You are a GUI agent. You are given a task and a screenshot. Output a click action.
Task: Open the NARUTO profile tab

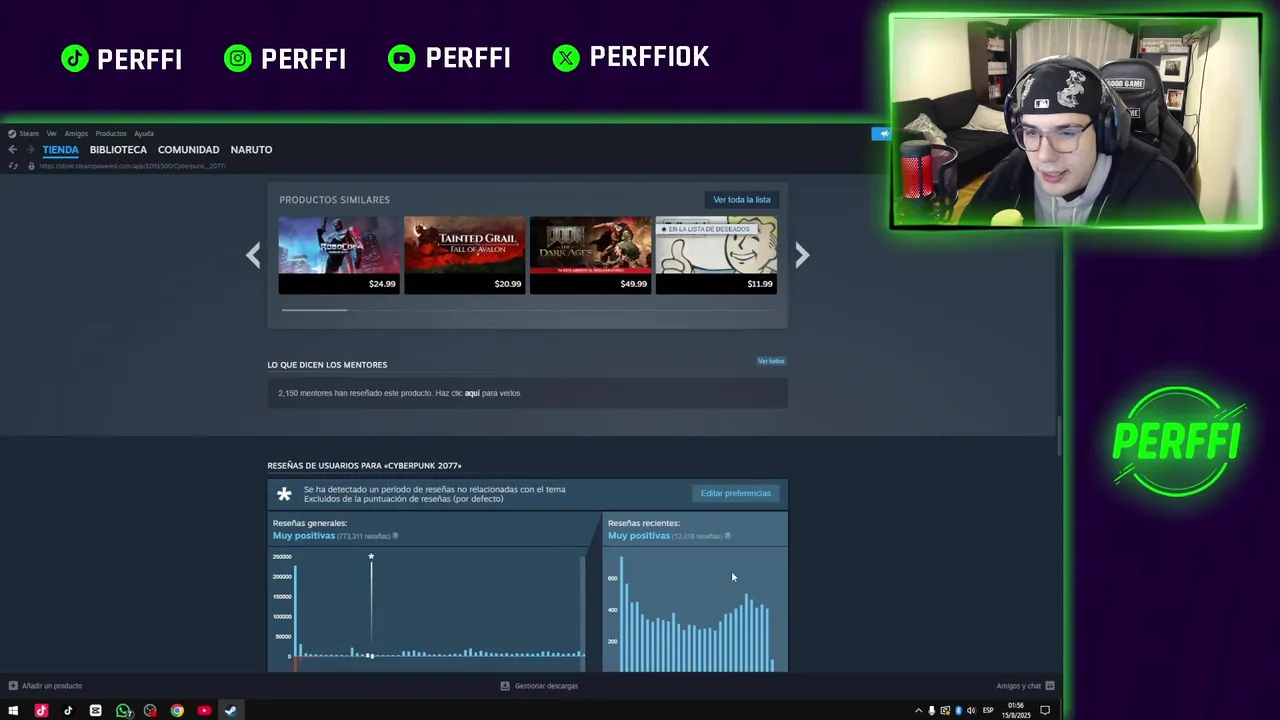(x=251, y=149)
